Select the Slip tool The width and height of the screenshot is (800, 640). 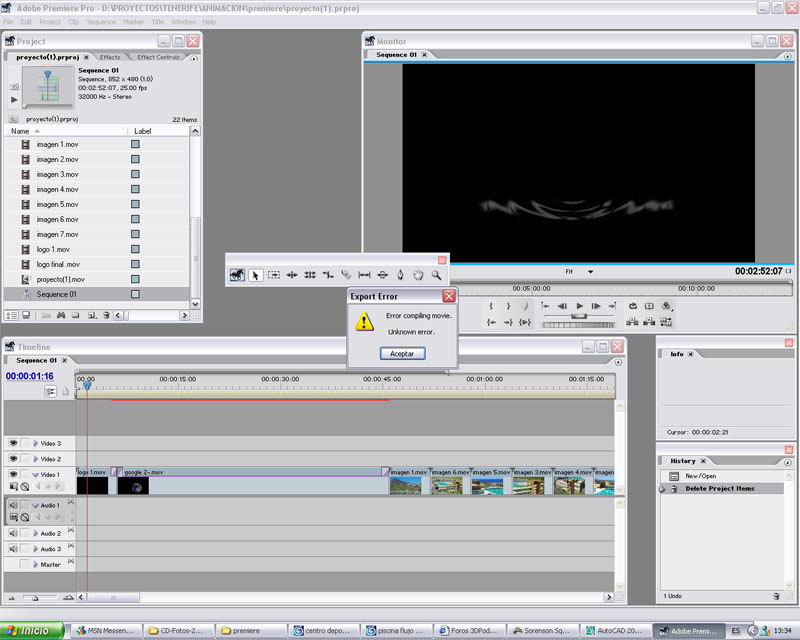click(364, 275)
